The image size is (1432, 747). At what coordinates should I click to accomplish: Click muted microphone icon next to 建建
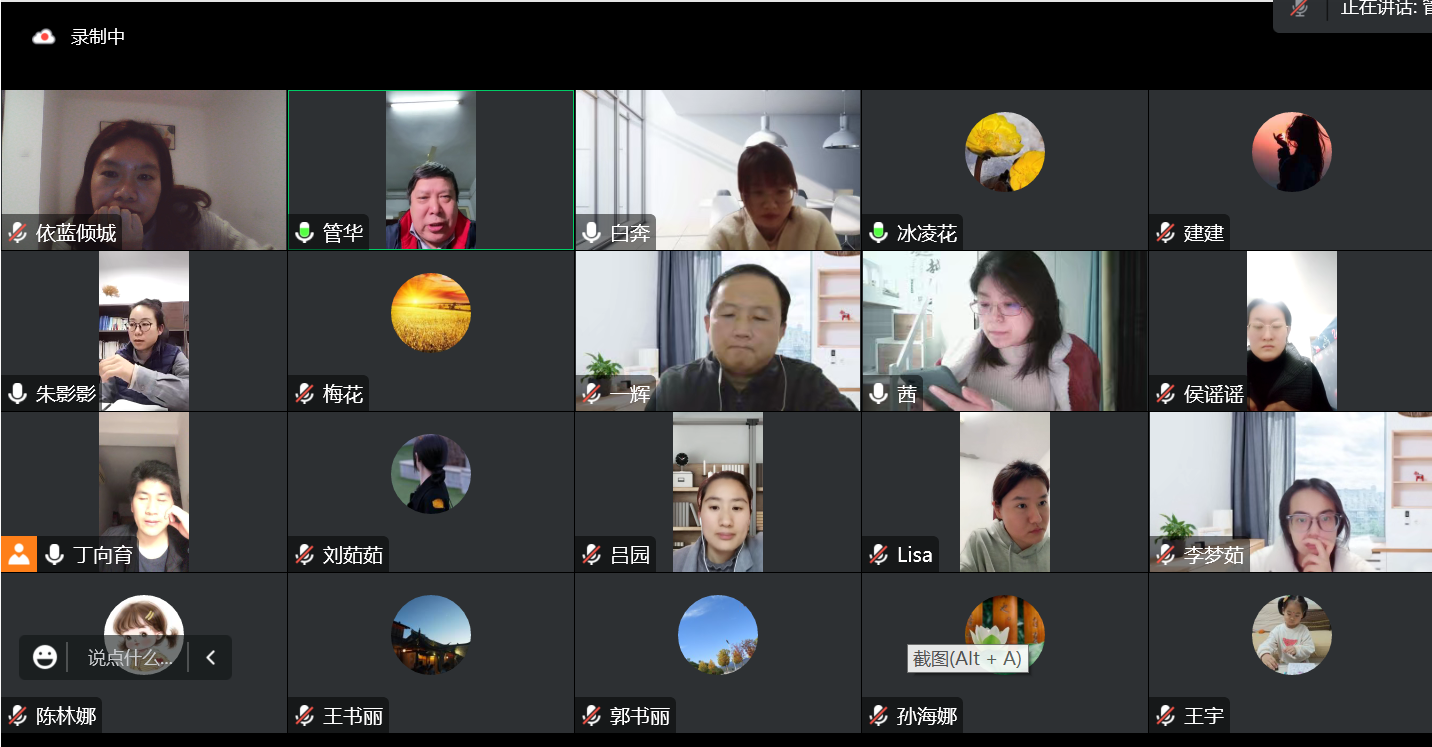(1166, 233)
